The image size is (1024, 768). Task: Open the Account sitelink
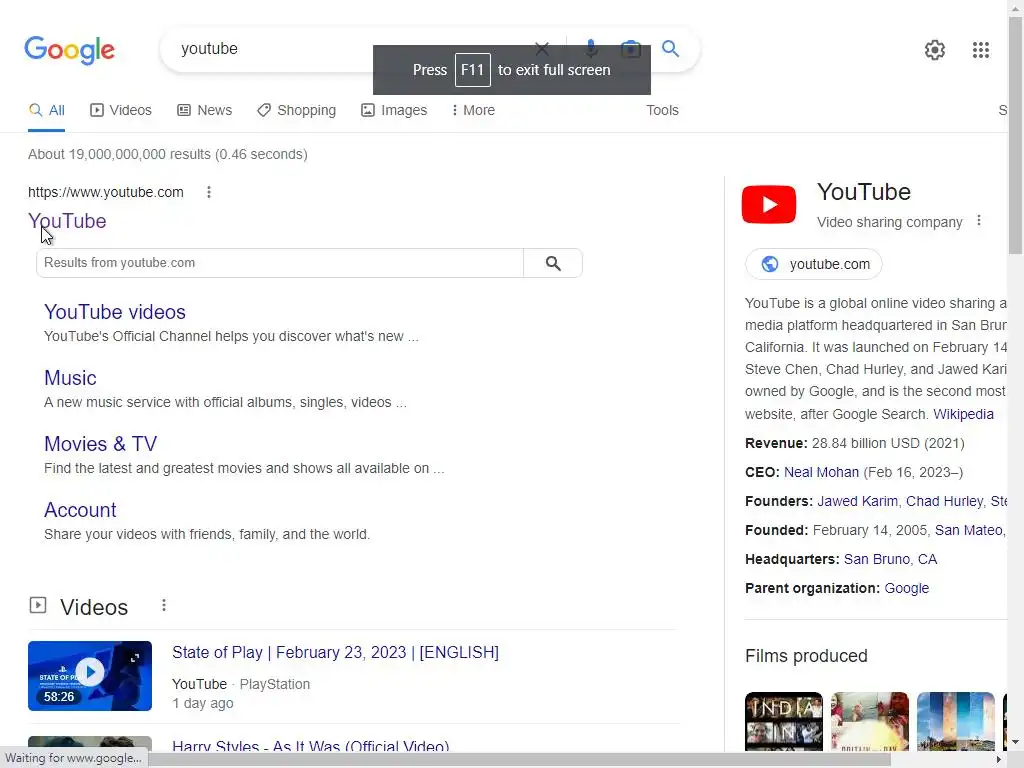[x=80, y=510]
